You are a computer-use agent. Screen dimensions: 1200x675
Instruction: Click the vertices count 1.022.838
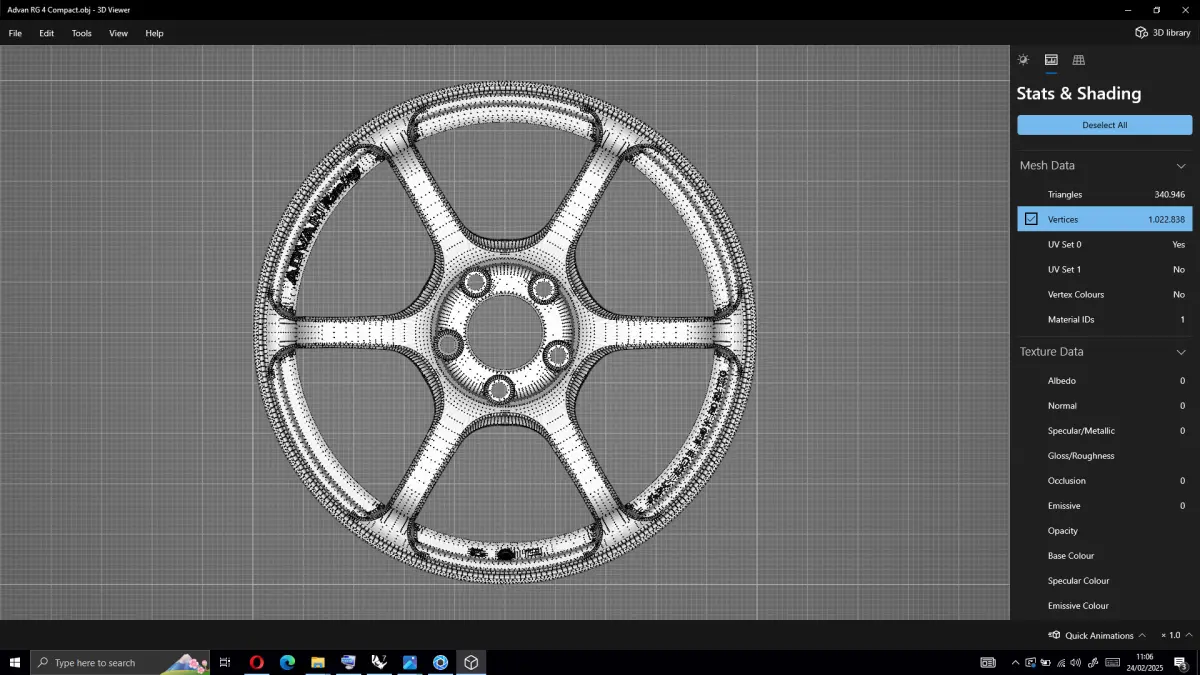[x=1166, y=219]
